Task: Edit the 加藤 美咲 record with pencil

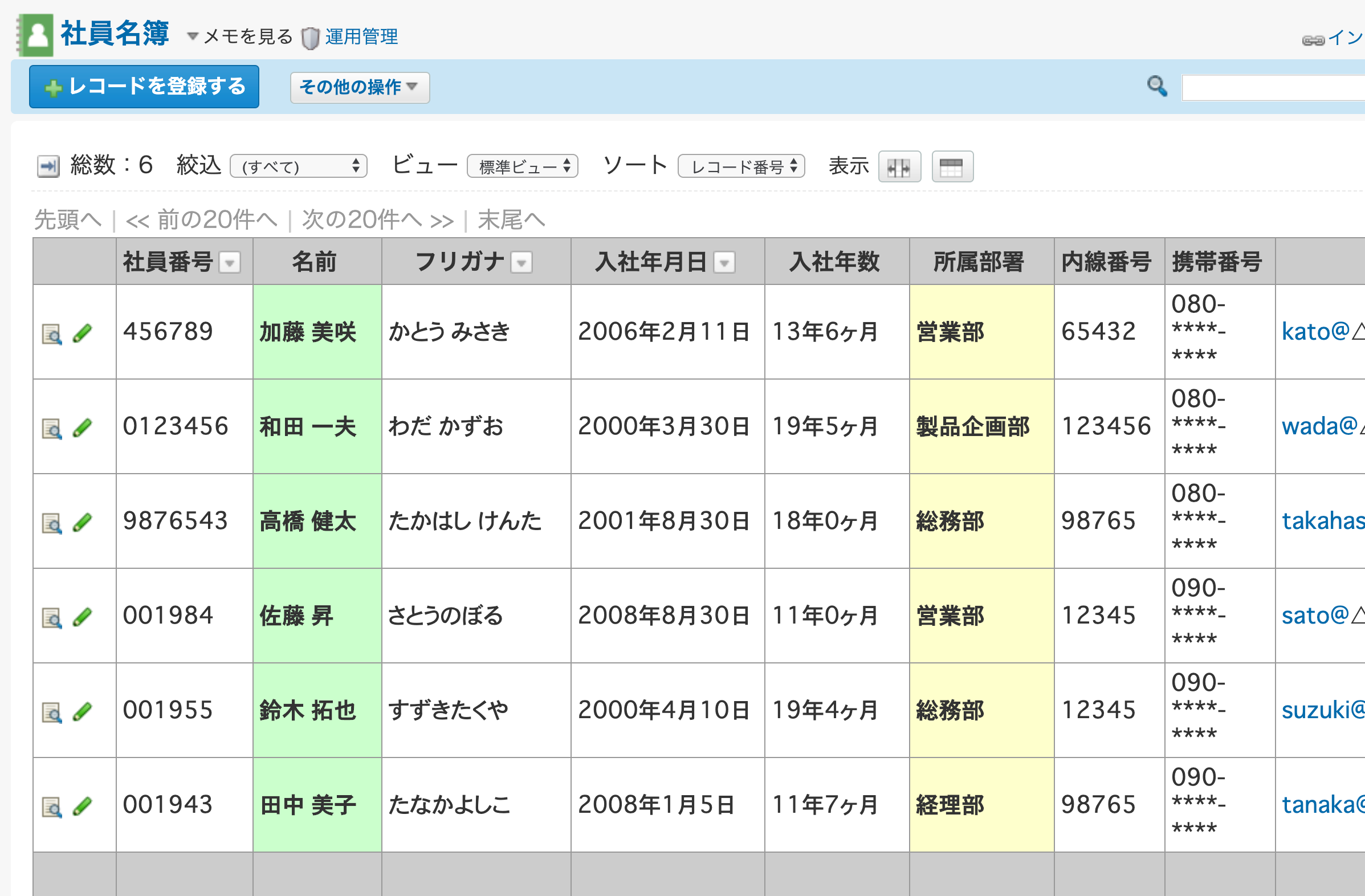Action: [83, 333]
